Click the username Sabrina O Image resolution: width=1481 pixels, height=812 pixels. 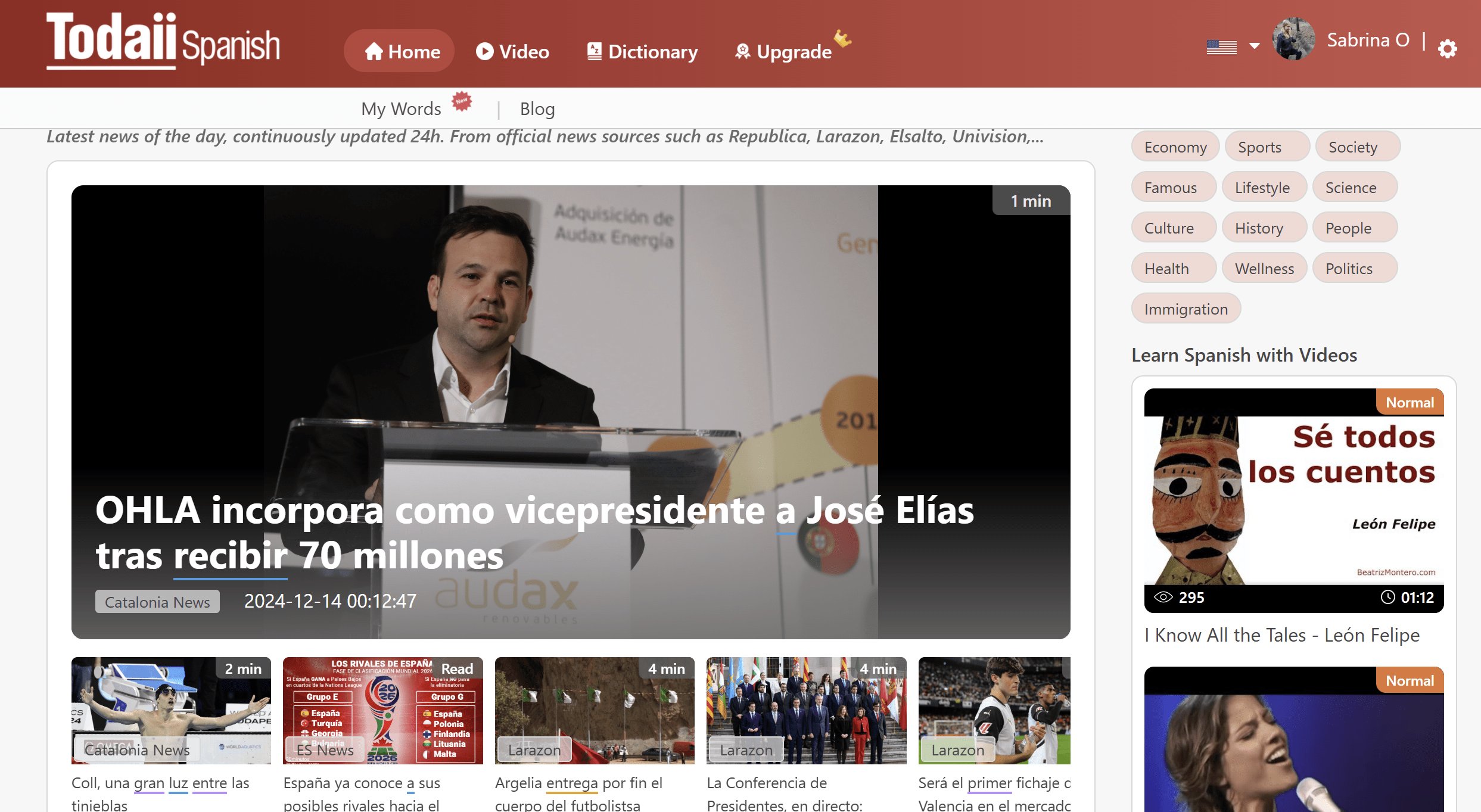pyautogui.click(x=1368, y=40)
